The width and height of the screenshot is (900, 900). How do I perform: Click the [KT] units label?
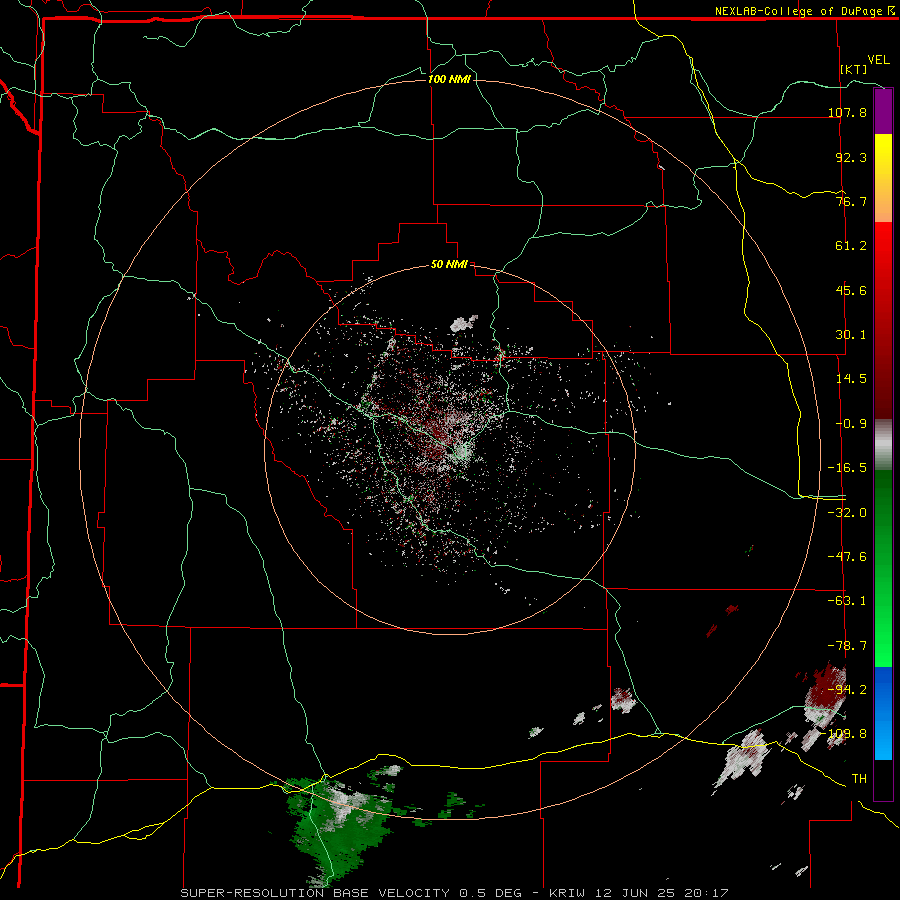click(854, 69)
